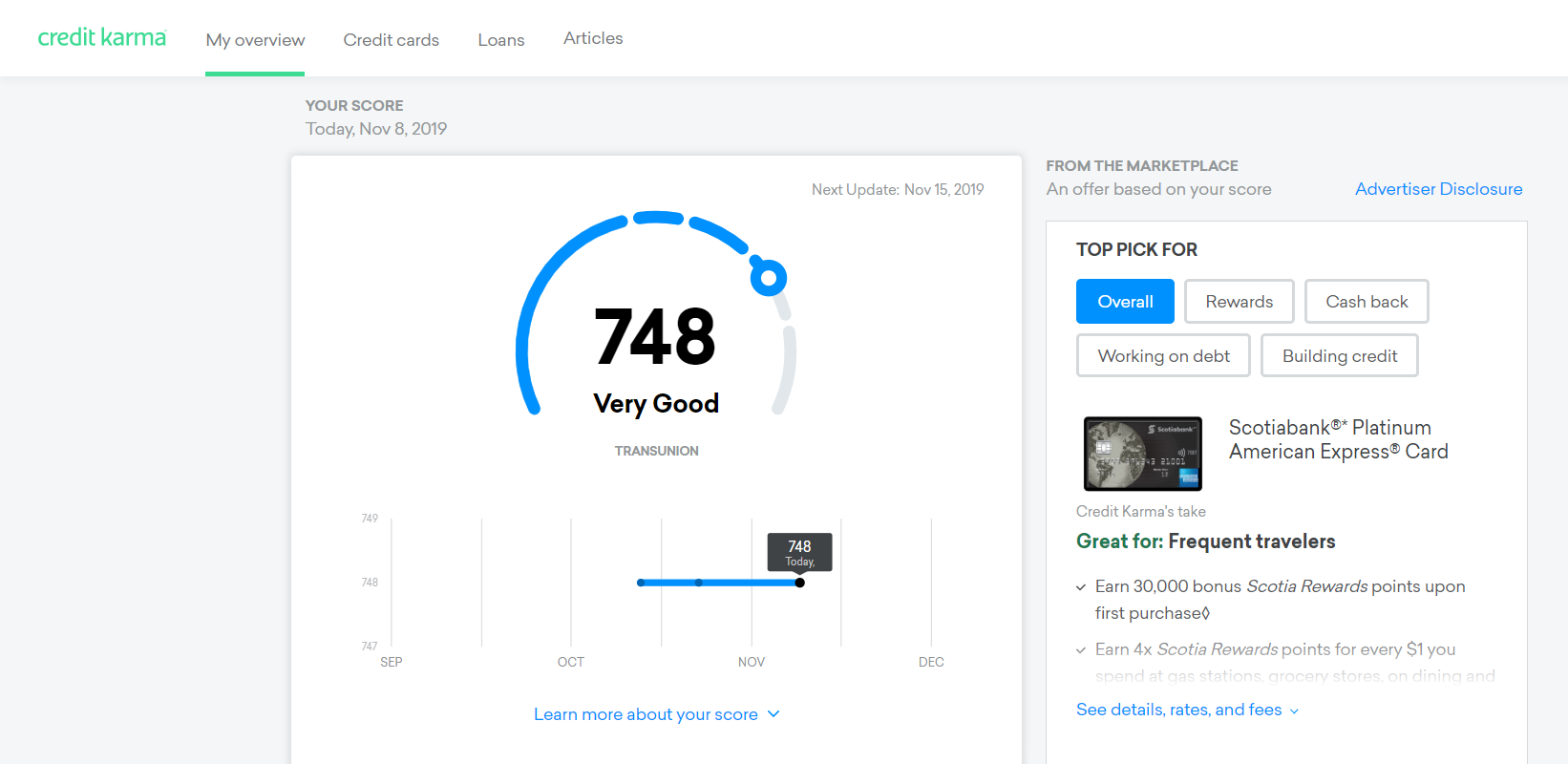Click the YOUR SCORE heading
This screenshot has width=1568, height=764.
coord(354,105)
